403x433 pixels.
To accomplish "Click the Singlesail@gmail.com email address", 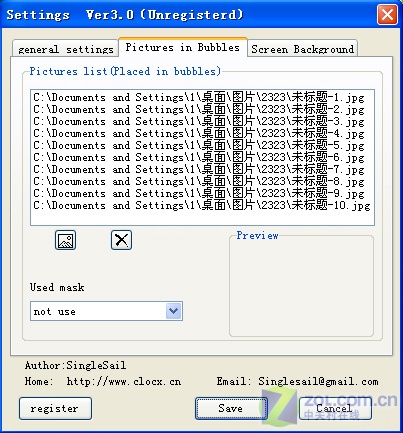I will (318, 381).
